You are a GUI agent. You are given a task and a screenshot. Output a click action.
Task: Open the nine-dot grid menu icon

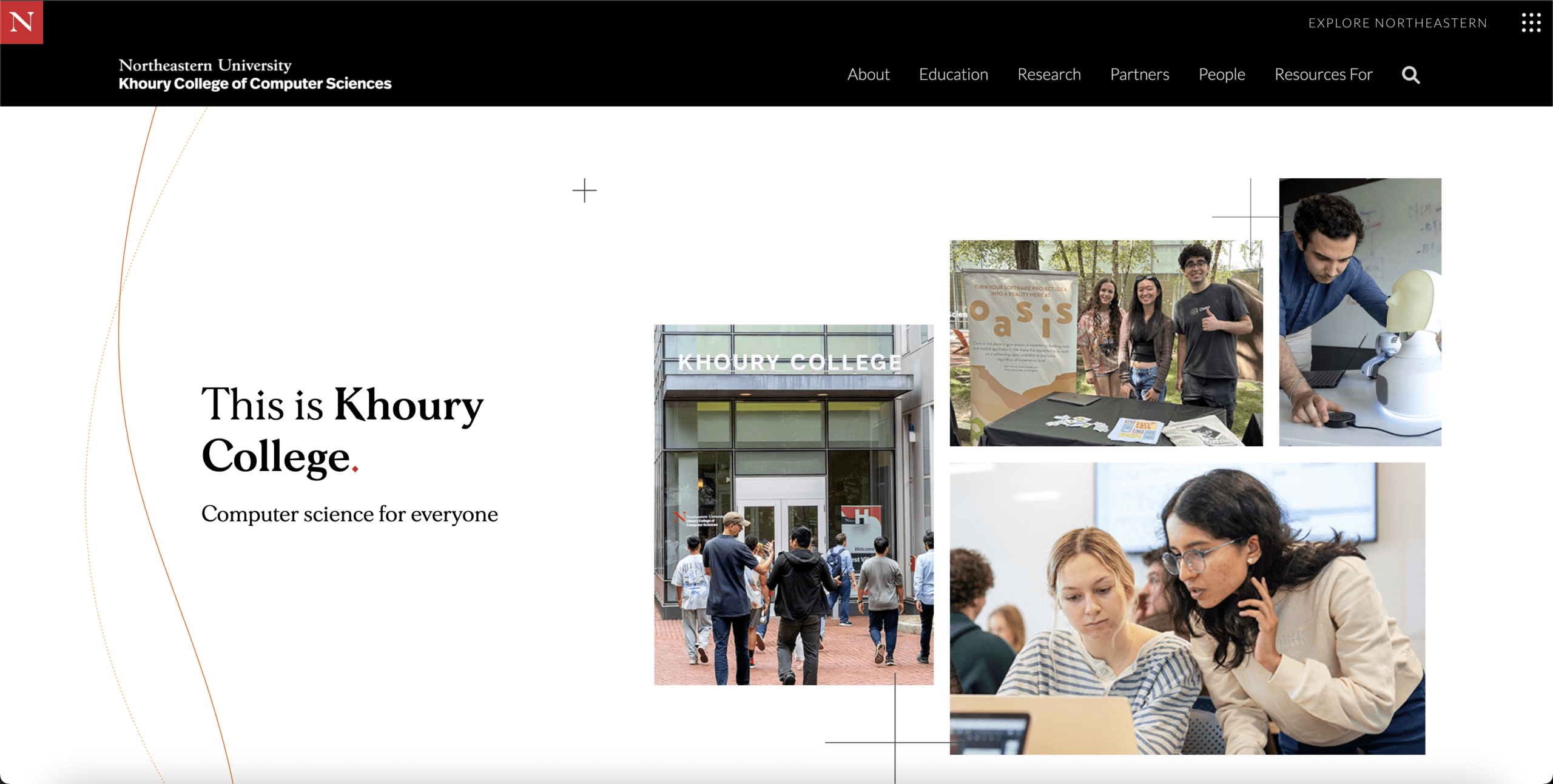click(x=1531, y=22)
